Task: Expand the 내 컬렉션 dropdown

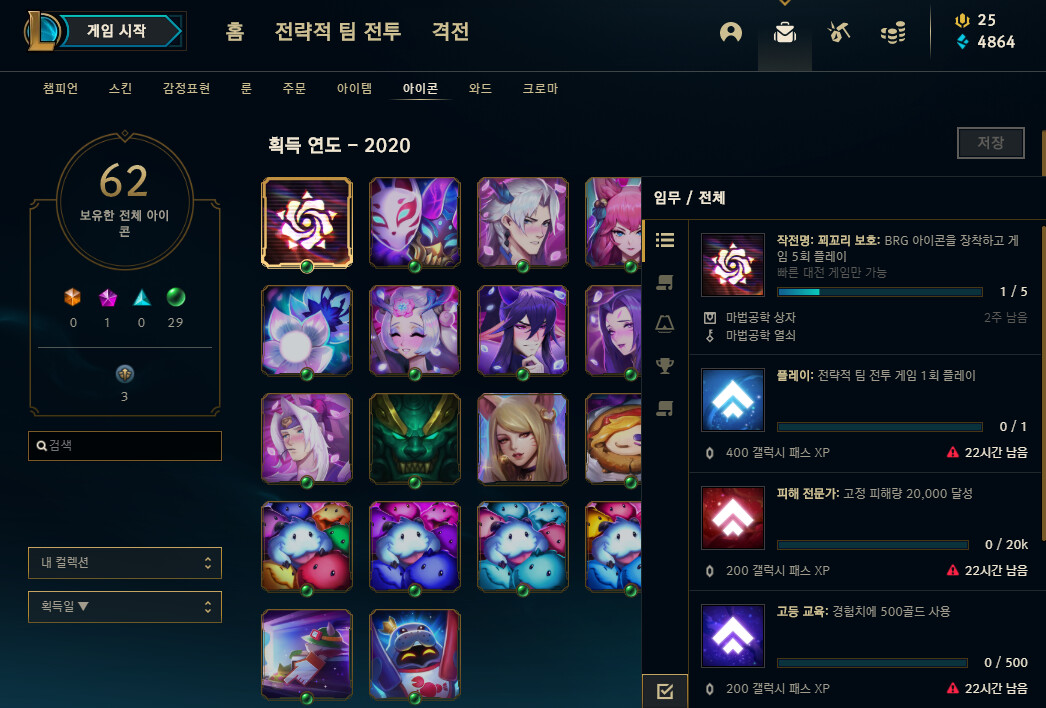Action: coord(125,563)
